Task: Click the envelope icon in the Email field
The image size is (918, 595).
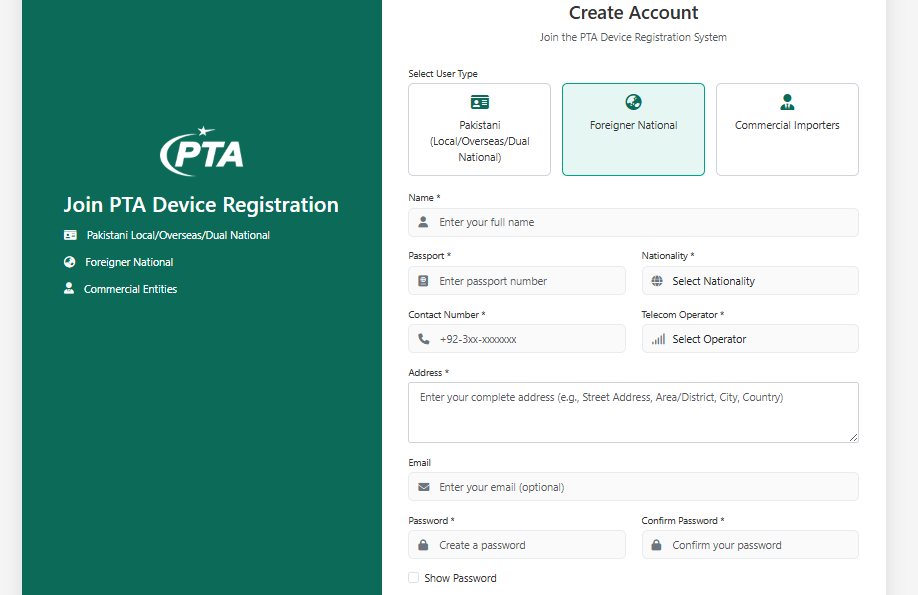Action: tap(424, 487)
